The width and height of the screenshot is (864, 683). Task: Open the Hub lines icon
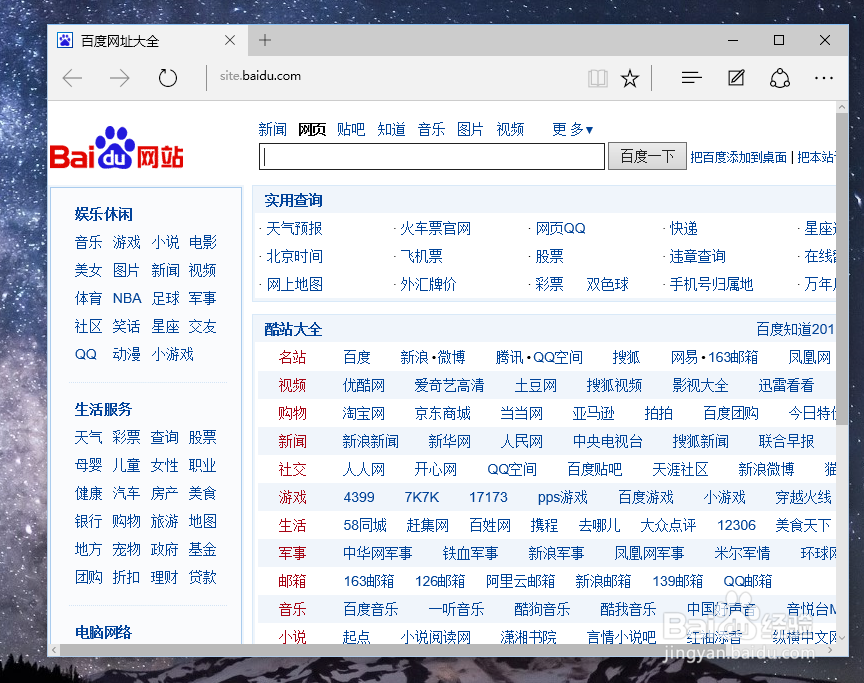tap(692, 78)
